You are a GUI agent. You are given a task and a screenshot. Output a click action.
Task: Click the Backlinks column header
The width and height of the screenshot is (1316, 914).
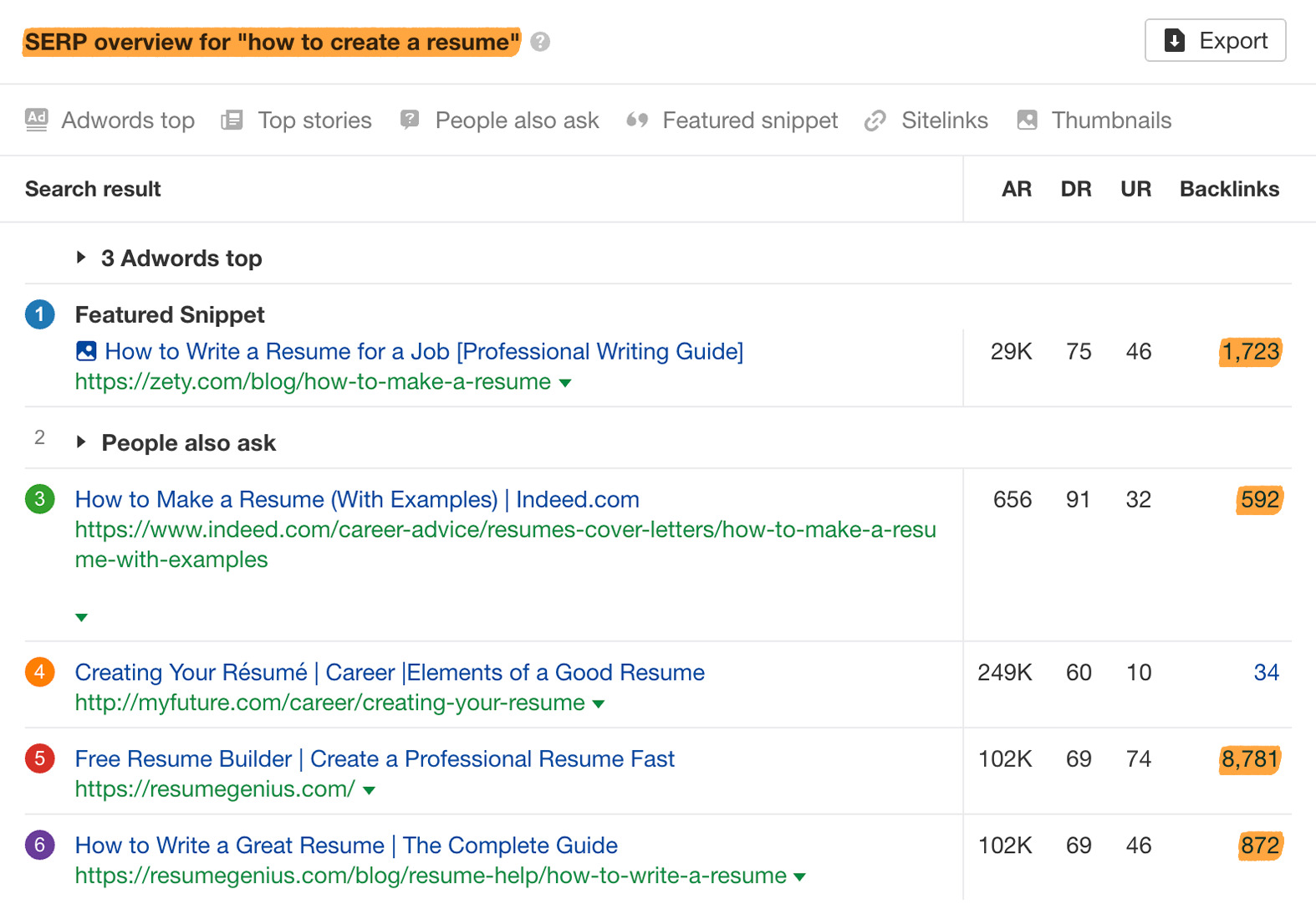[x=1229, y=189]
